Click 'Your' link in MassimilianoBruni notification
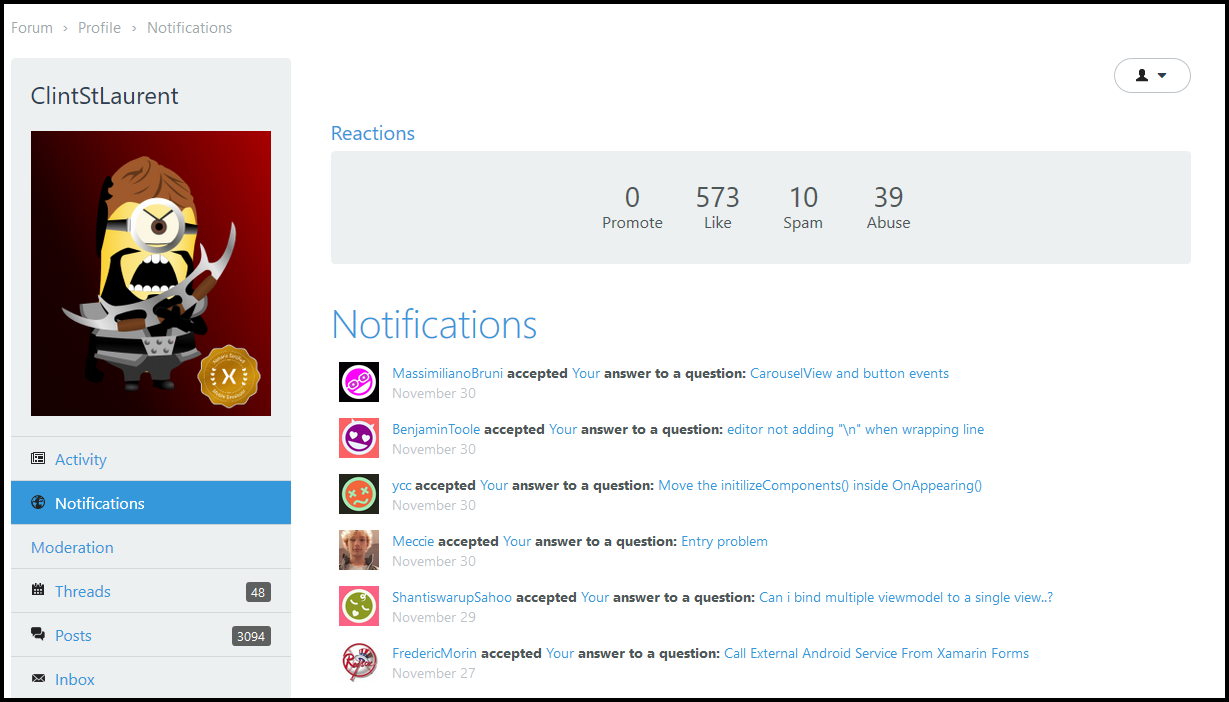 [586, 373]
